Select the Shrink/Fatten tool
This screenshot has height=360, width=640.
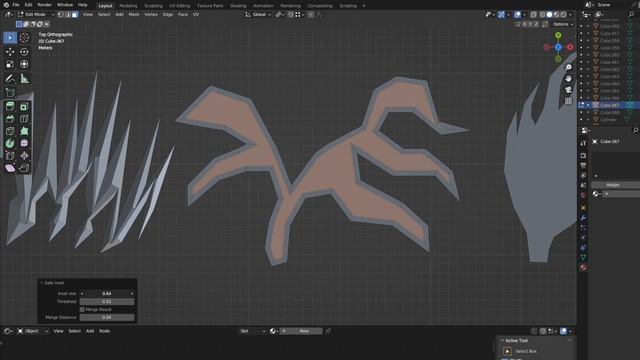(24, 156)
